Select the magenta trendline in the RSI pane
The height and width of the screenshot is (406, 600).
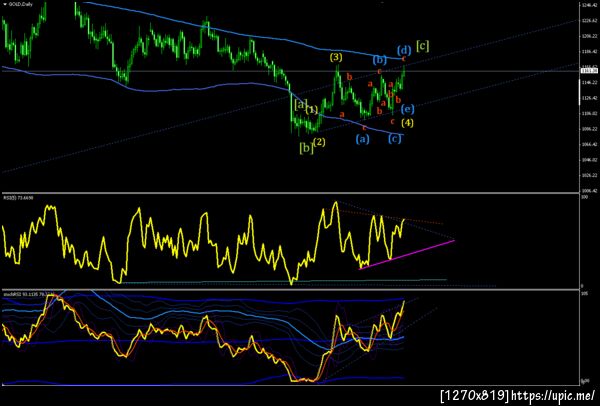[x=407, y=254]
